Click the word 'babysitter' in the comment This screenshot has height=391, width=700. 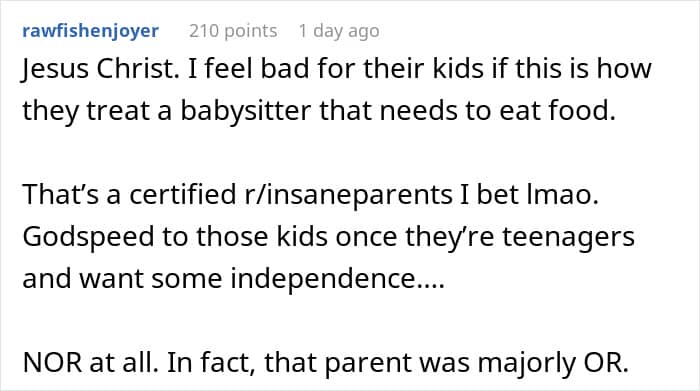pyautogui.click(x=245, y=111)
